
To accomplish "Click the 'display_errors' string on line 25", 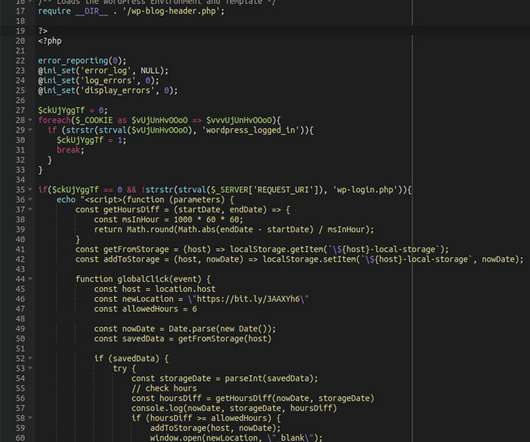I will coord(117,90).
